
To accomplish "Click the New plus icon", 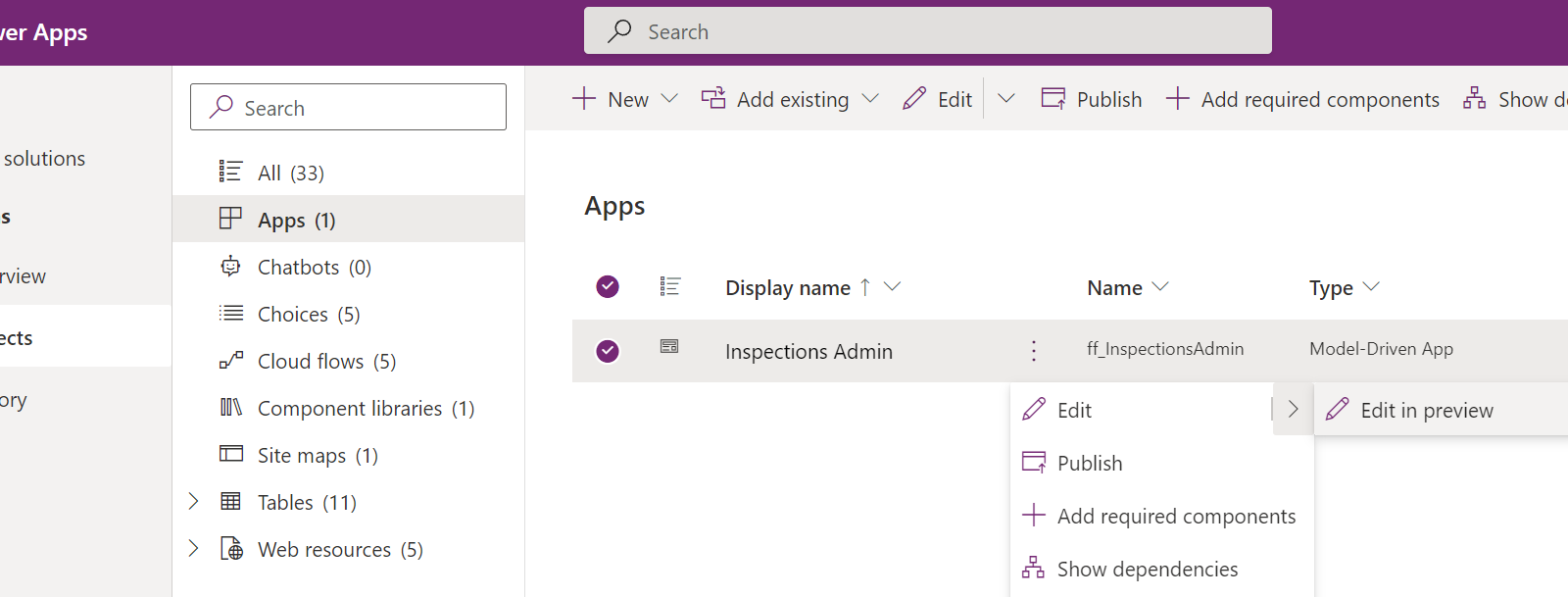I will 583,98.
